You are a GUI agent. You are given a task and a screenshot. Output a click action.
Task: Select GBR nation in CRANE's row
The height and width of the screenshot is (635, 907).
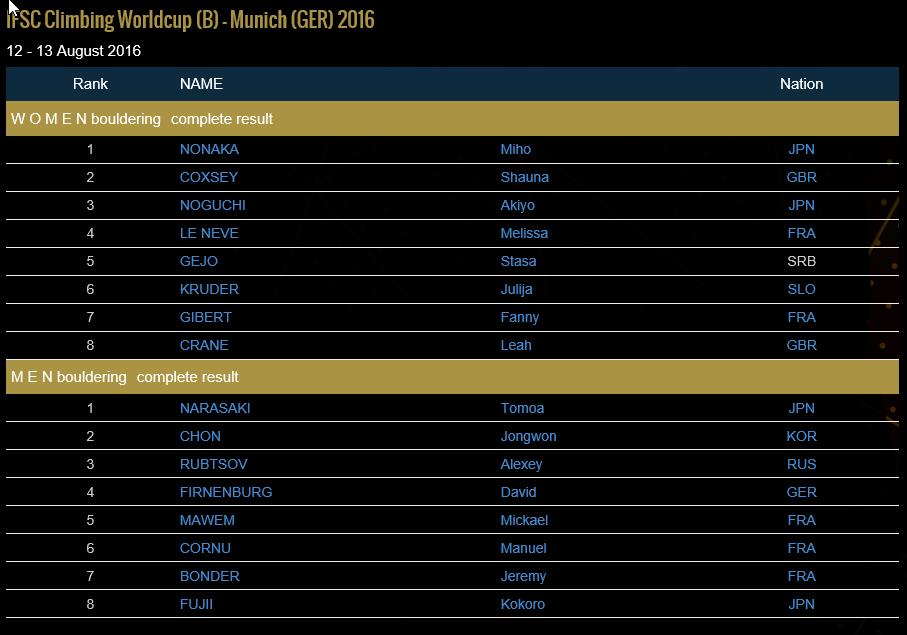(x=801, y=345)
